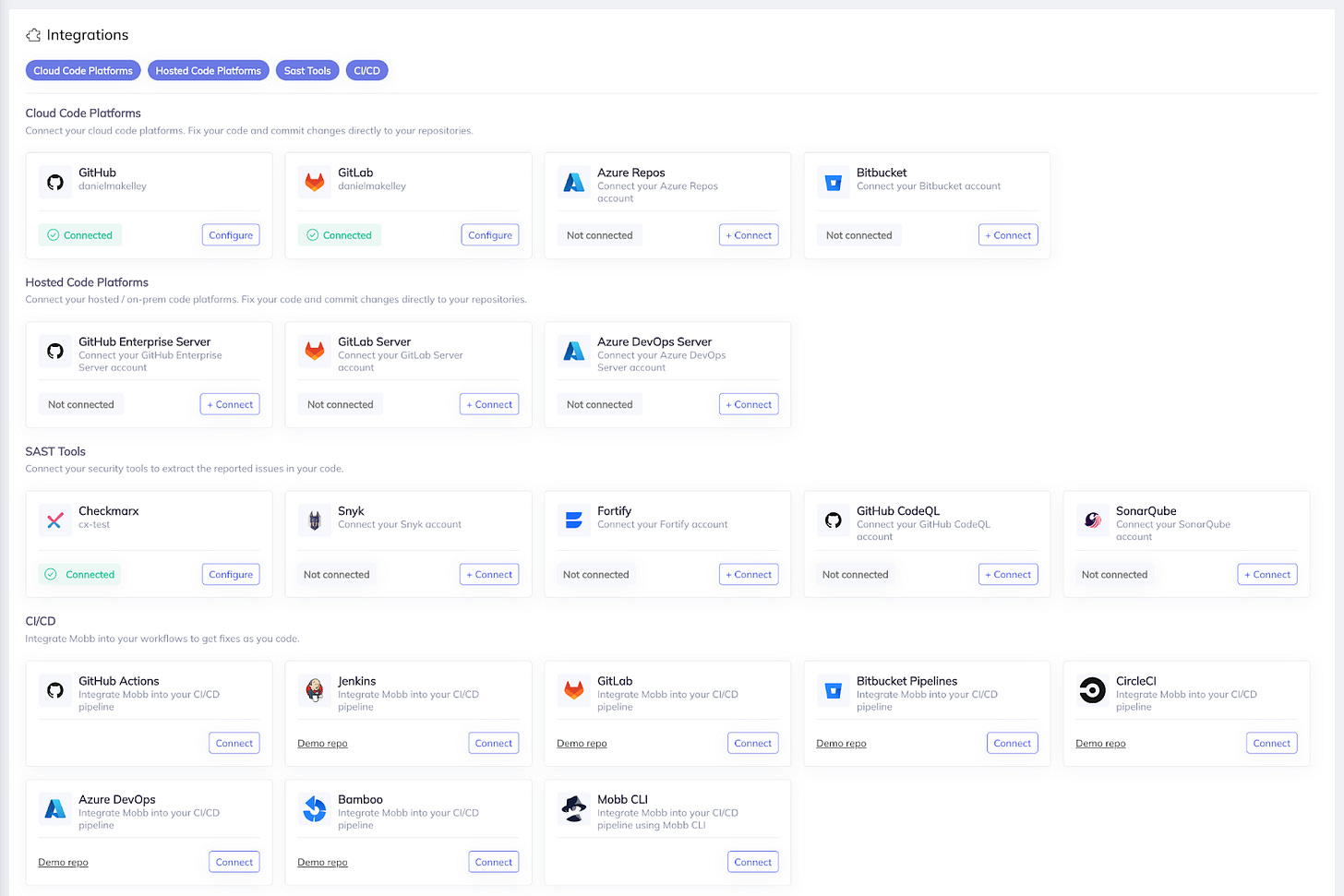1344x896 pixels.
Task: Click the GitHub Actions logo icon
Action: [55, 690]
